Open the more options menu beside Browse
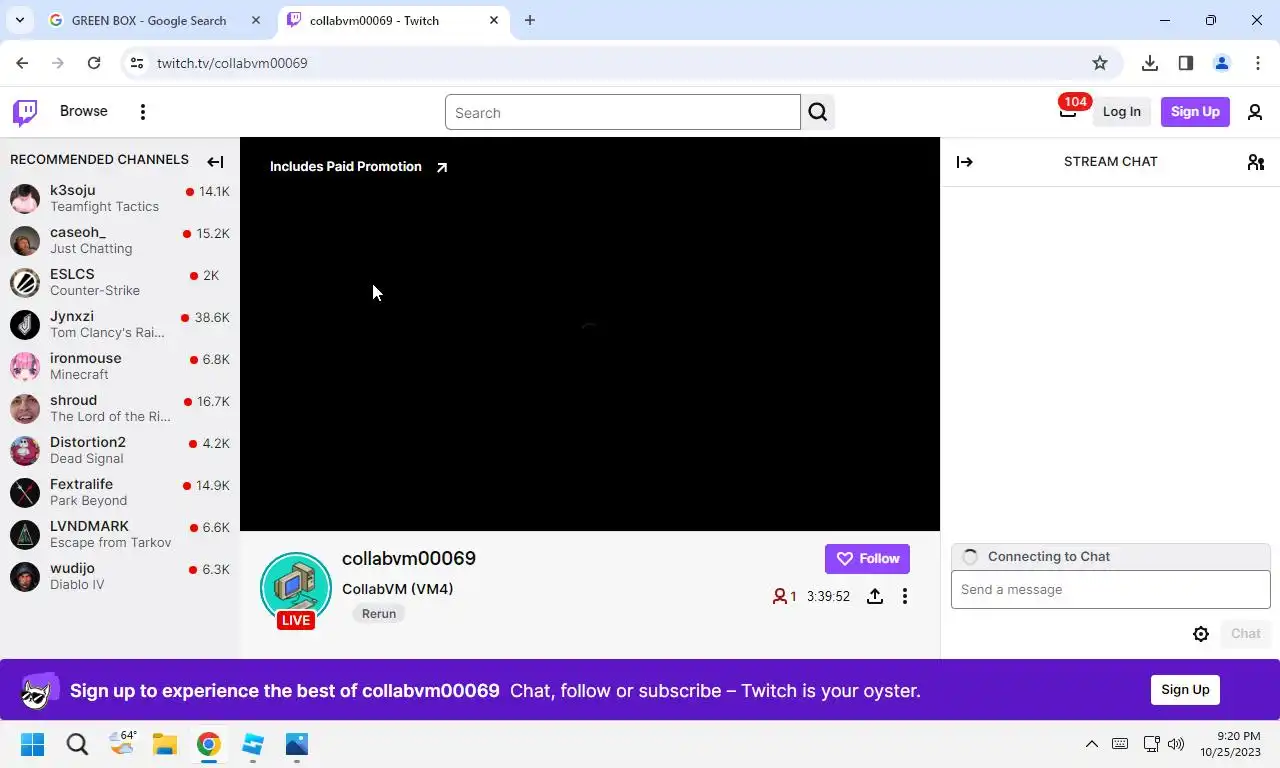 click(143, 112)
